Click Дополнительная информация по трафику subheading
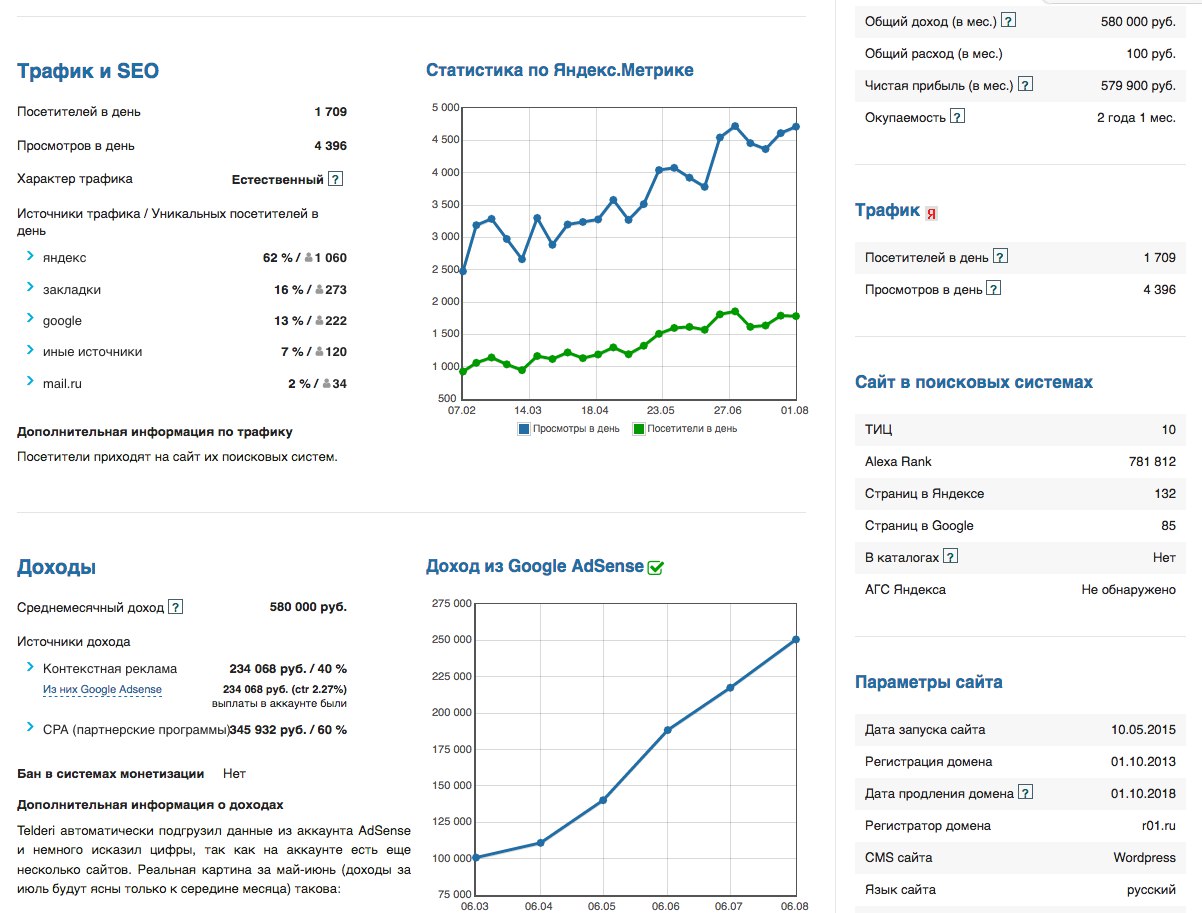 coord(155,432)
